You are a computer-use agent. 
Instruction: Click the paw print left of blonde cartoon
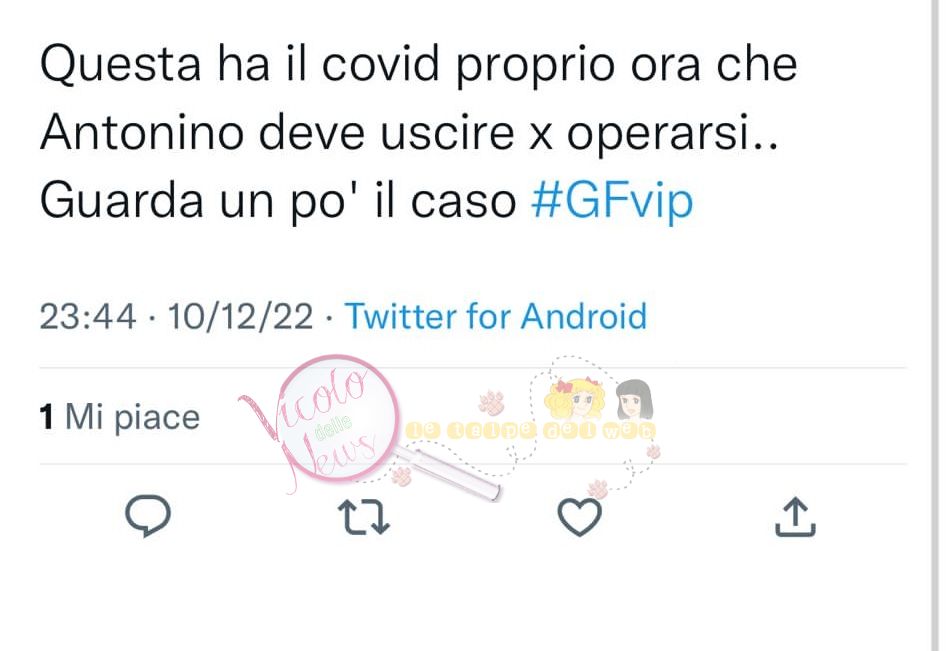492,402
